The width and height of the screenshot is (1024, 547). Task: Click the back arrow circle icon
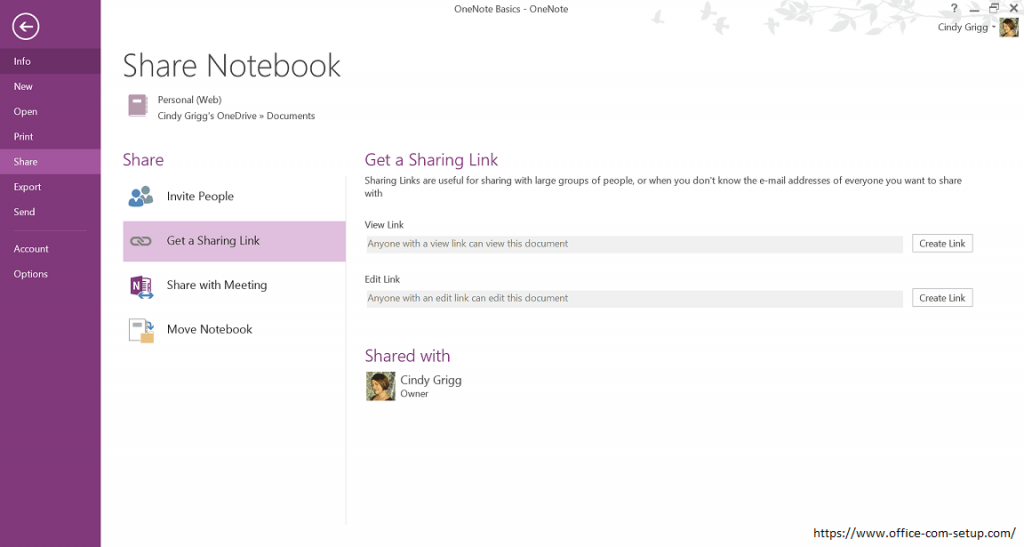click(25, 27)
